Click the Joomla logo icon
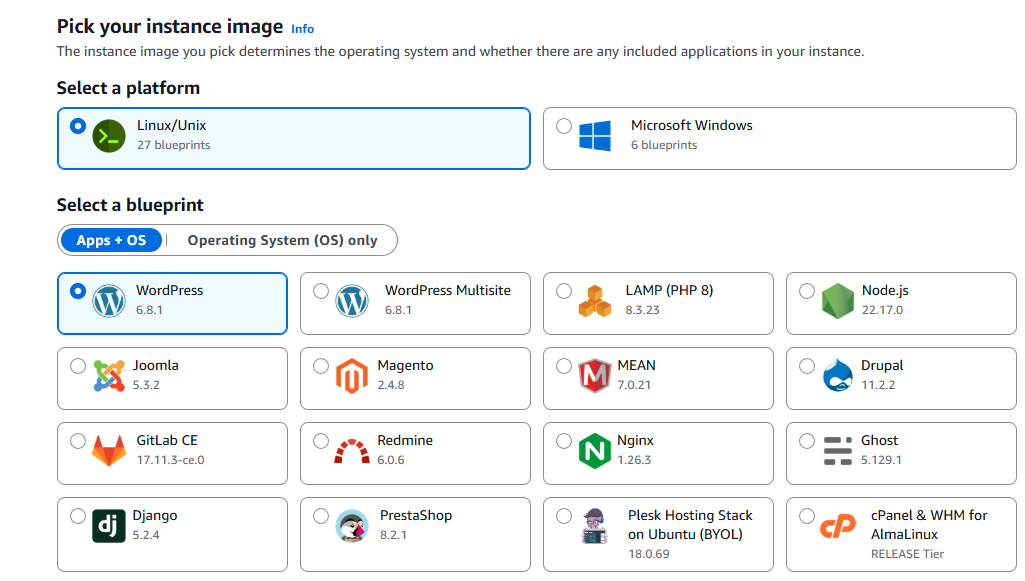This screenshot has width=1025, height=581. tap(109, 376)
